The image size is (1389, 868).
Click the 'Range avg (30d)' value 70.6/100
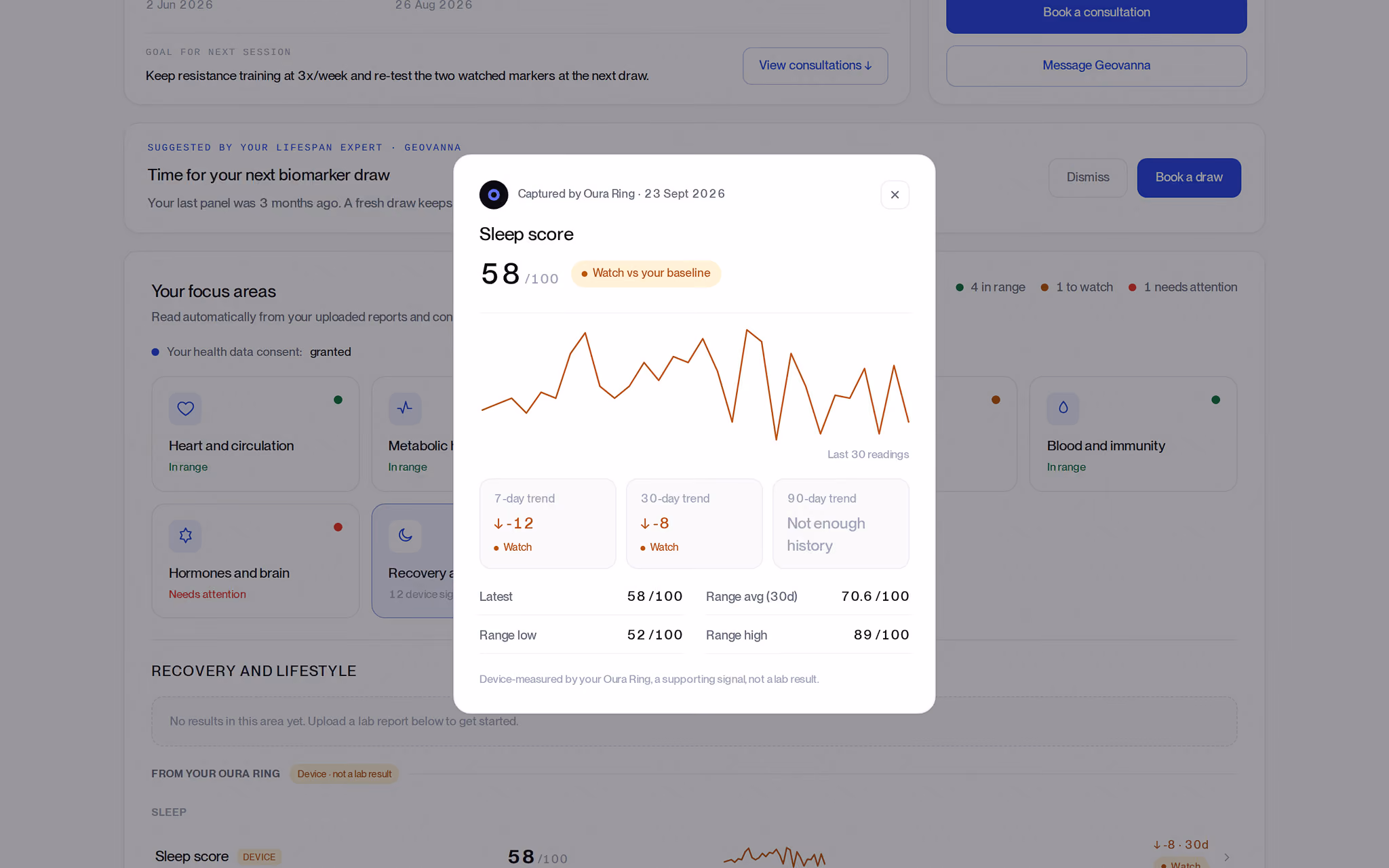[x=875, y=596]
